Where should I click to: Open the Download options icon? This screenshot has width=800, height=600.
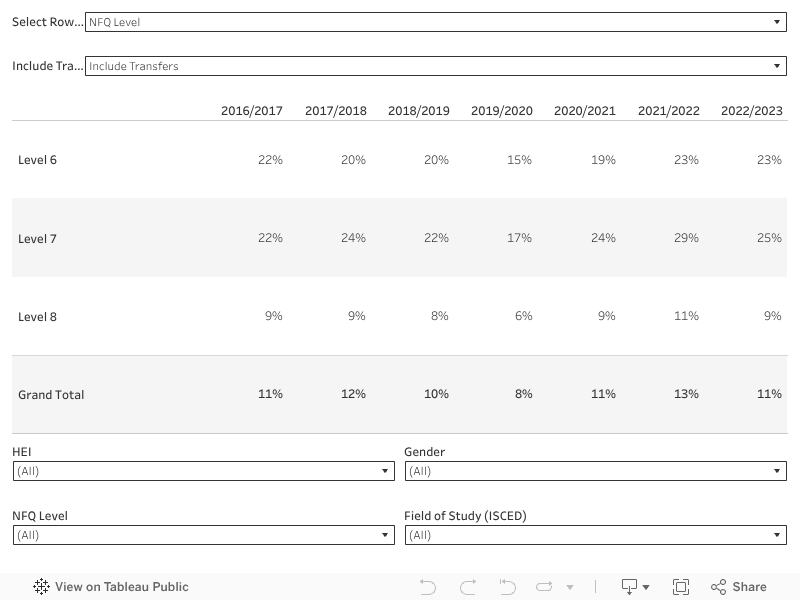[635, 587]
